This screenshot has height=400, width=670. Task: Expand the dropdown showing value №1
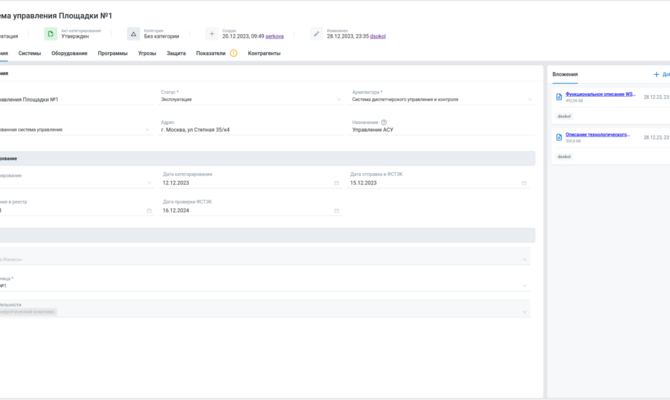pos(525,286)
